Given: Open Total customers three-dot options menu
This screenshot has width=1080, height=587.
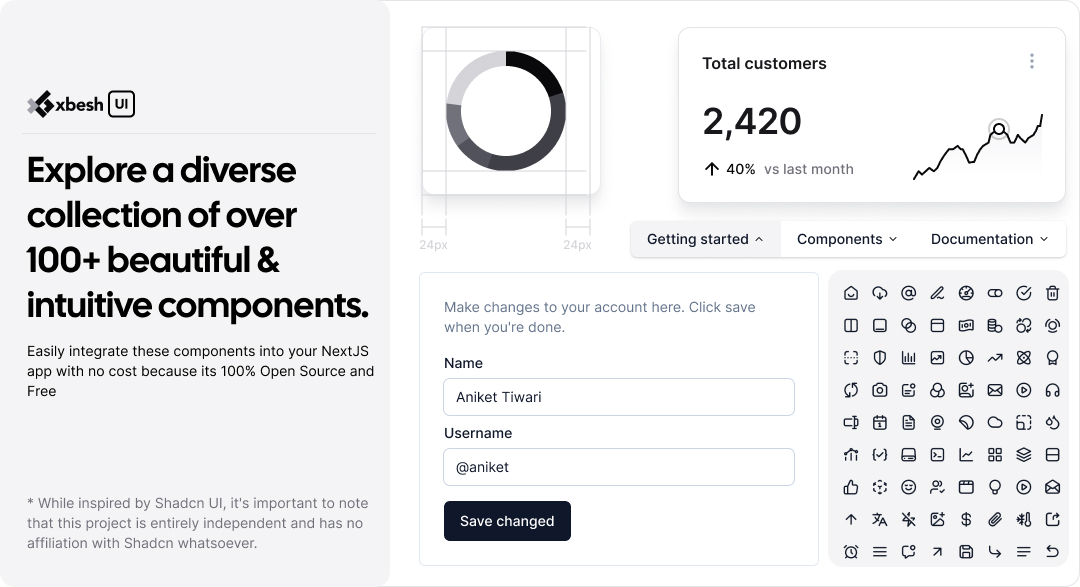Looking at the screenshot, I should click(1032, 62).
